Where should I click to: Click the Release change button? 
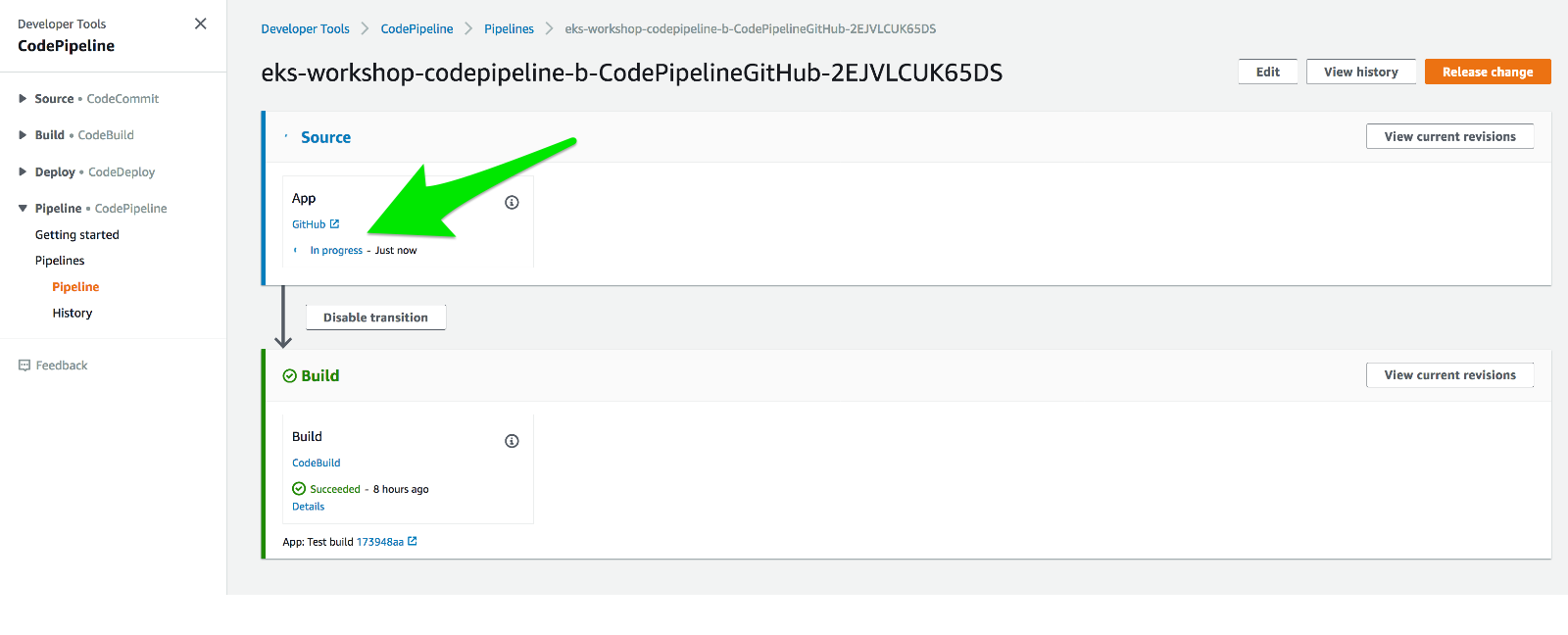(1487, 71)
